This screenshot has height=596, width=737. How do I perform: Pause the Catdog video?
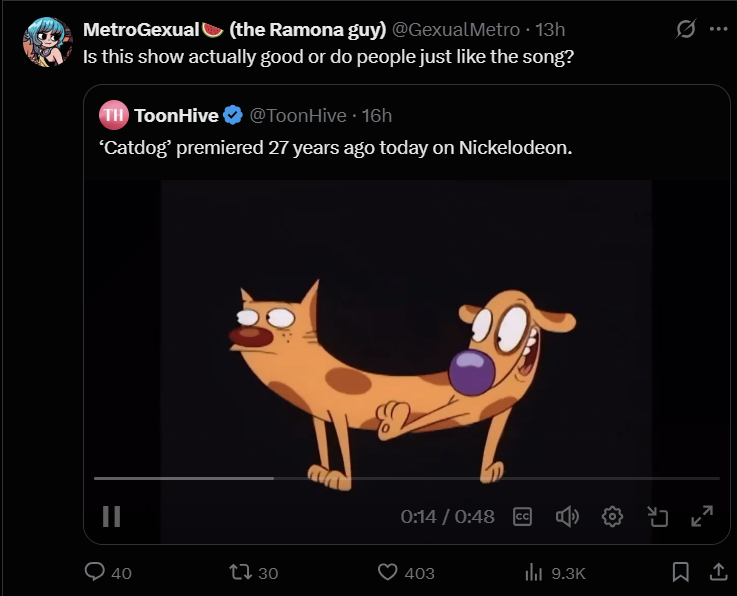coord(112,516)
